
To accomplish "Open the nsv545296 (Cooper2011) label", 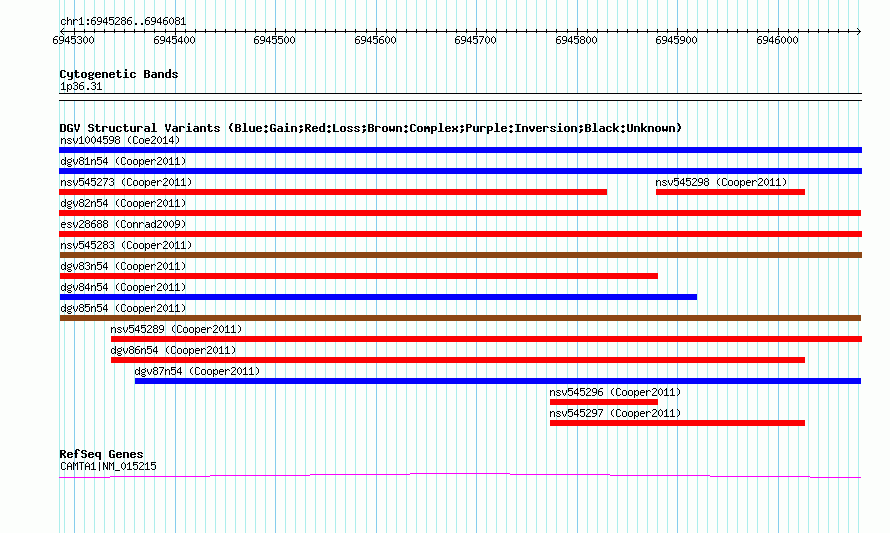I will tap(615, 392).
